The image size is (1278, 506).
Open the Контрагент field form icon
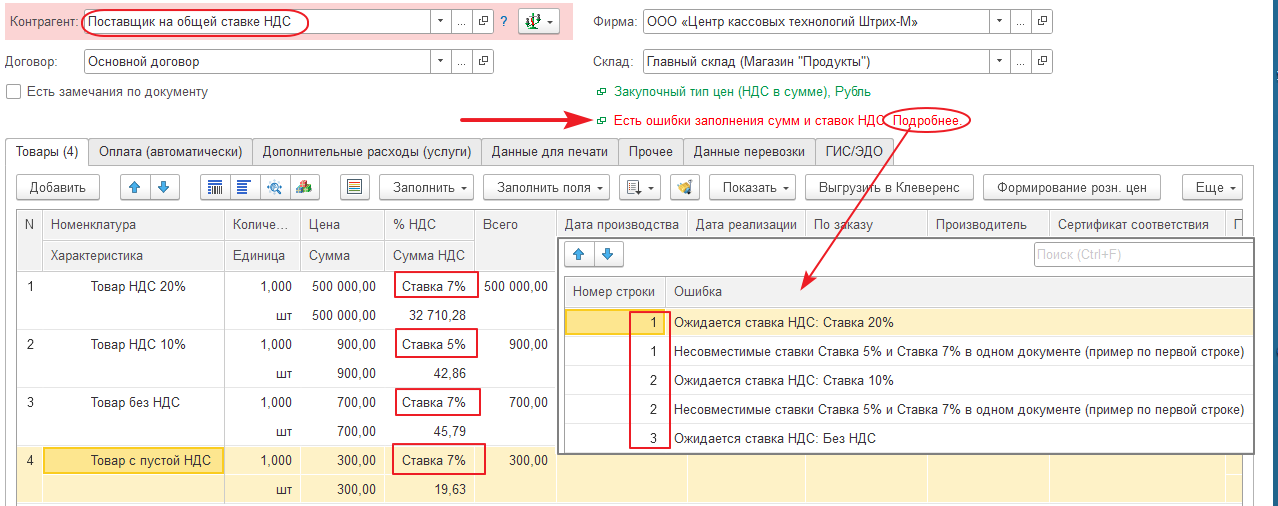tap(483, 21)
